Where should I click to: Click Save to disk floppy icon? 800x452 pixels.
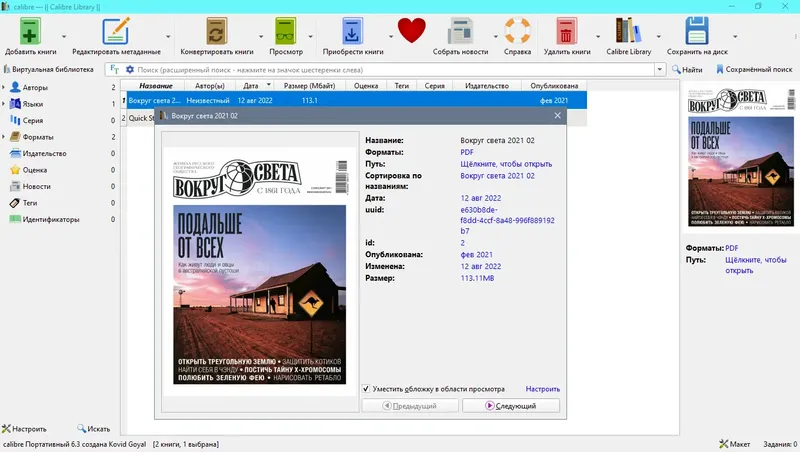(x=697, y=31)
